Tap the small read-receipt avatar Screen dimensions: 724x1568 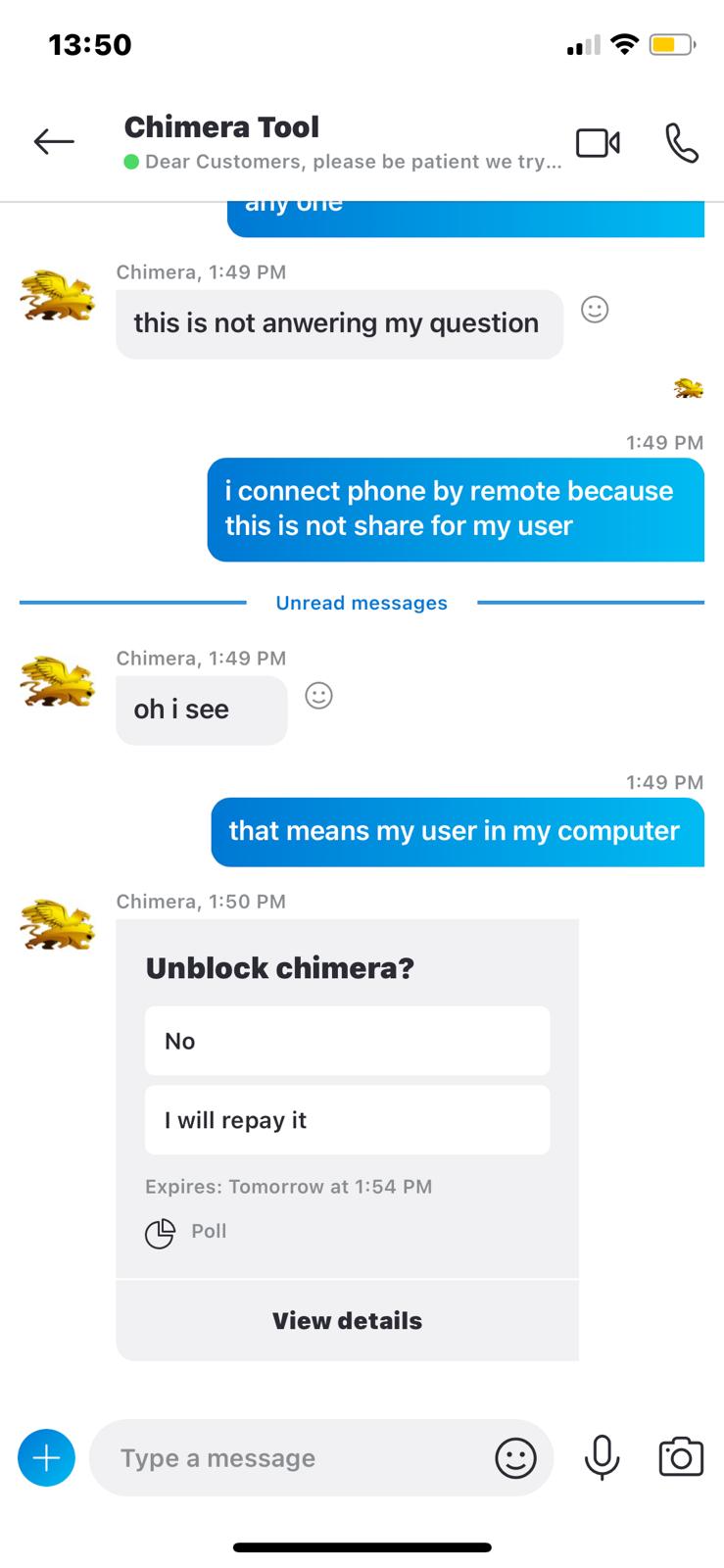689,388
